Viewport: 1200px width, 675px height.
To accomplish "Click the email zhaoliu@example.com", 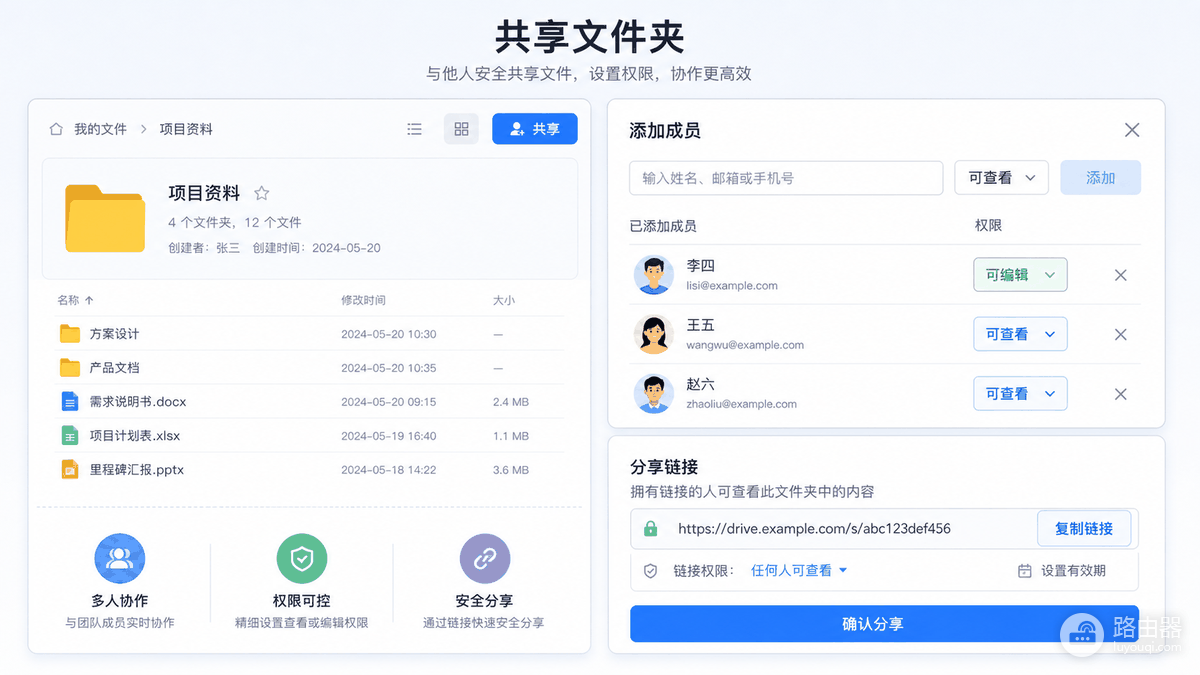I will 741,404.
